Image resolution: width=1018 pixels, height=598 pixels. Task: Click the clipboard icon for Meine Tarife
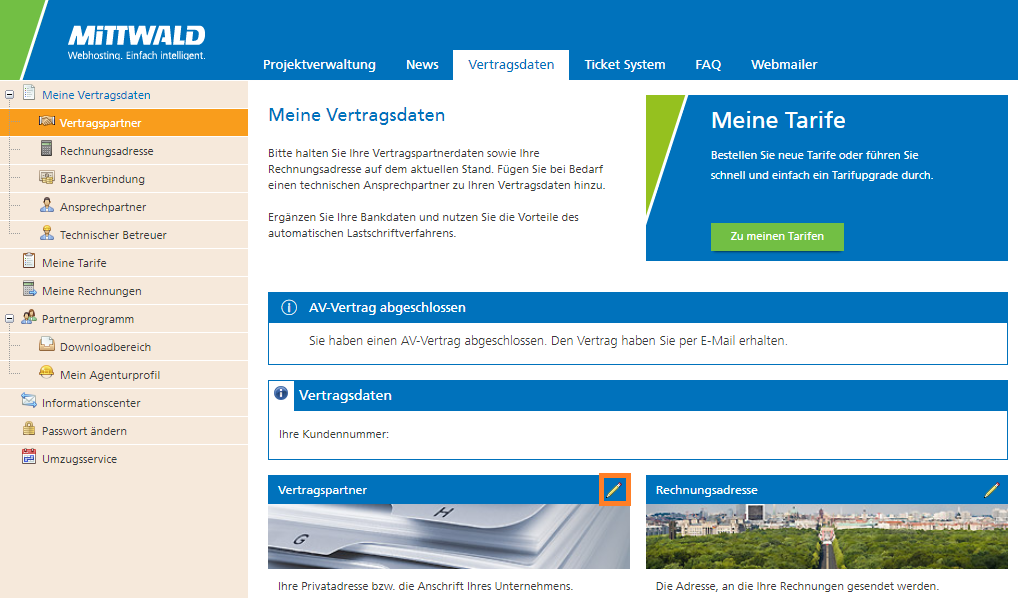(29, 260)
